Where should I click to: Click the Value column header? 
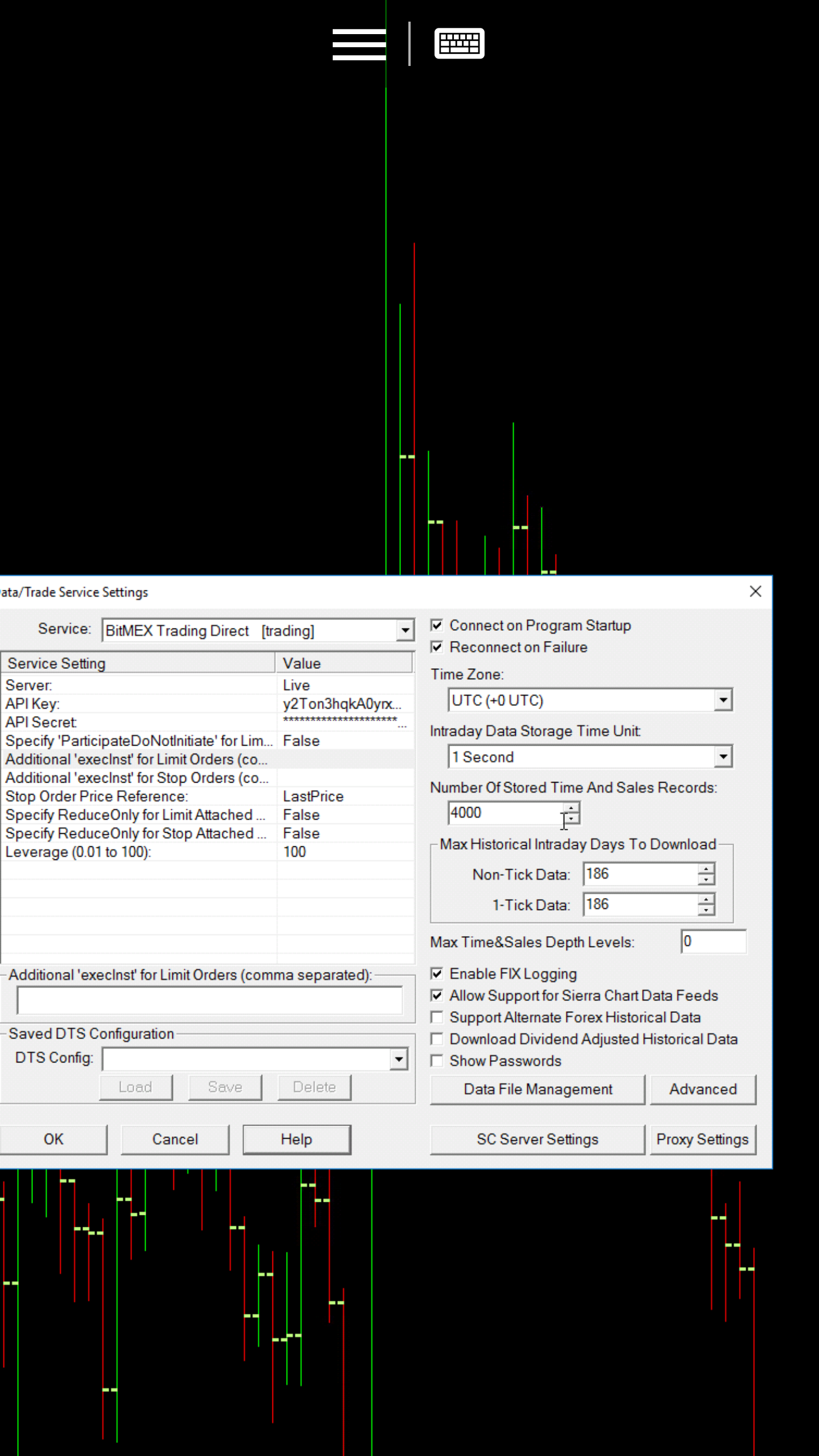point(344,663)
